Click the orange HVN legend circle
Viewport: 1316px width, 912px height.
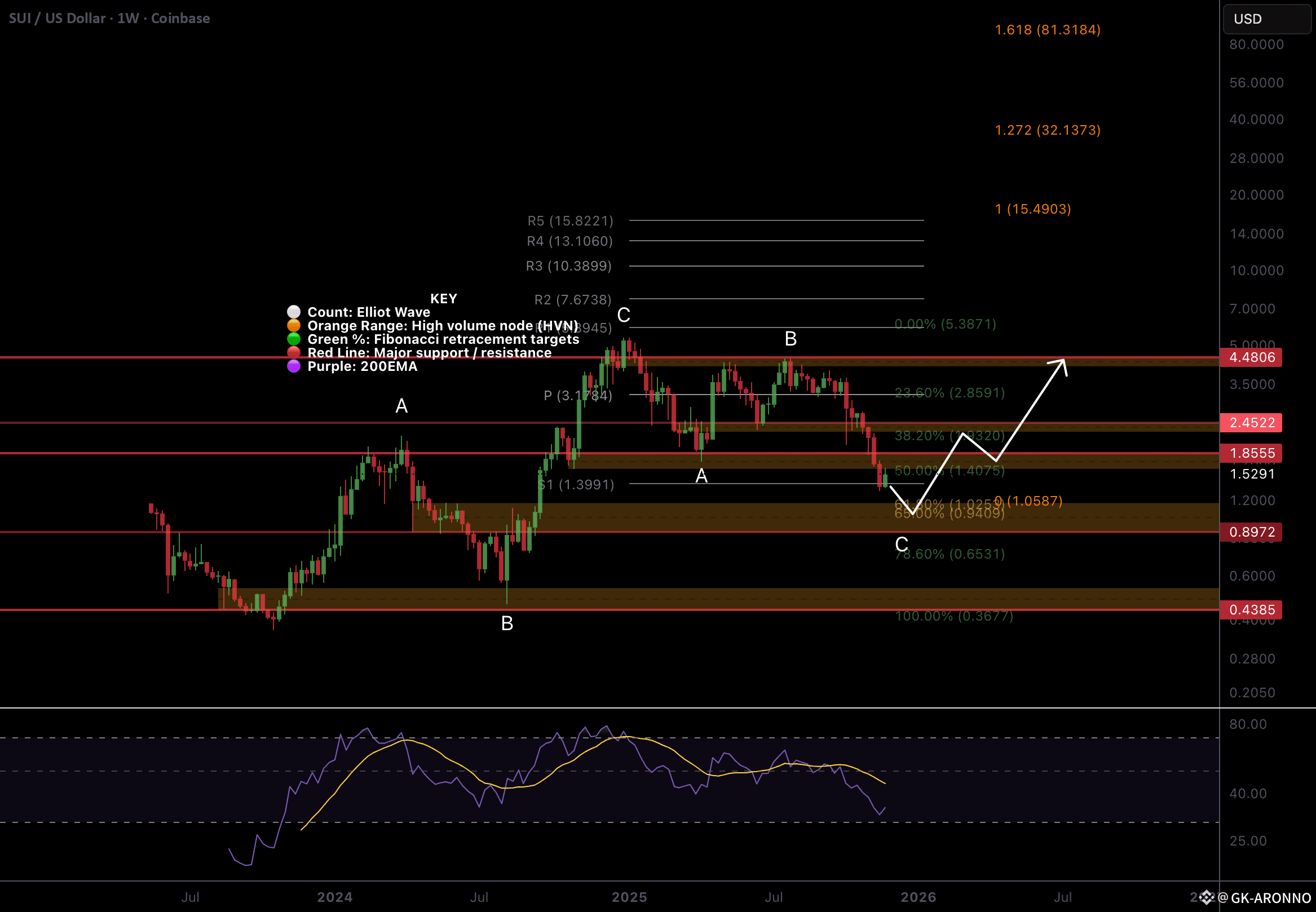click(293, 326)
